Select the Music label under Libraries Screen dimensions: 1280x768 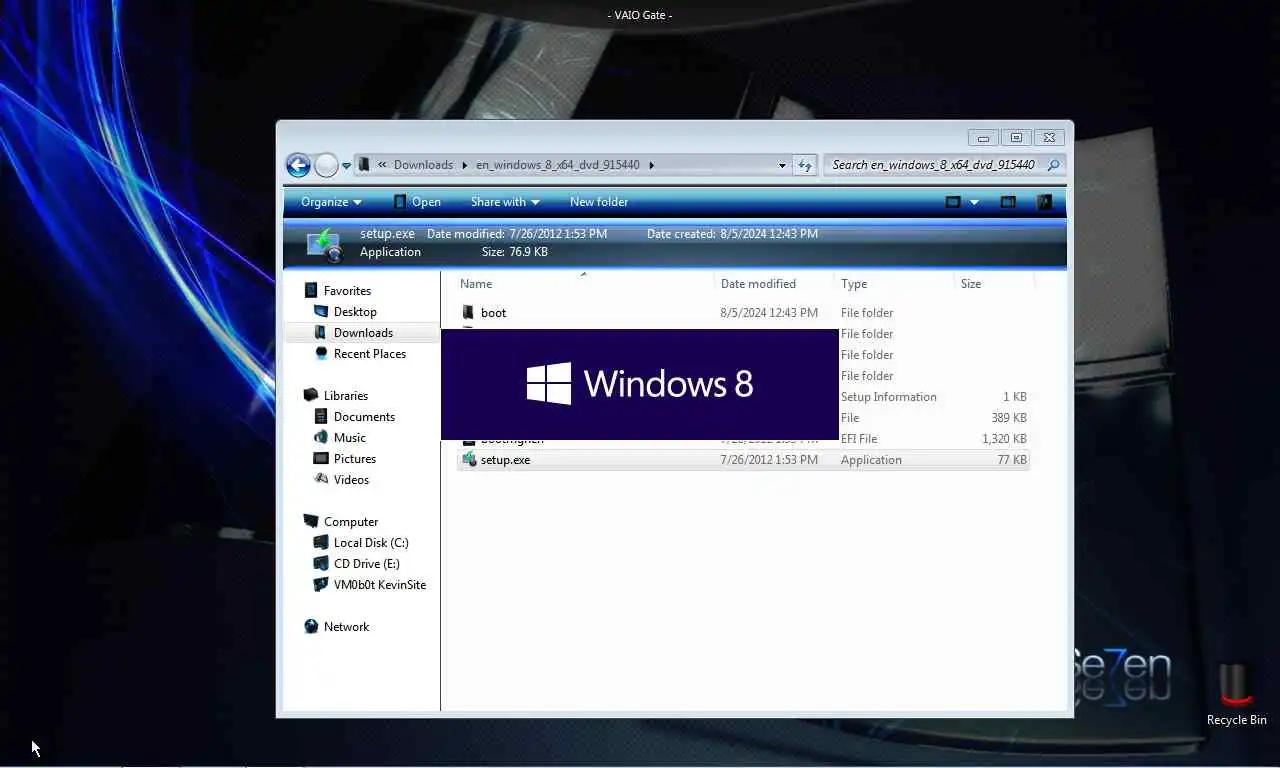click(350, 438)
